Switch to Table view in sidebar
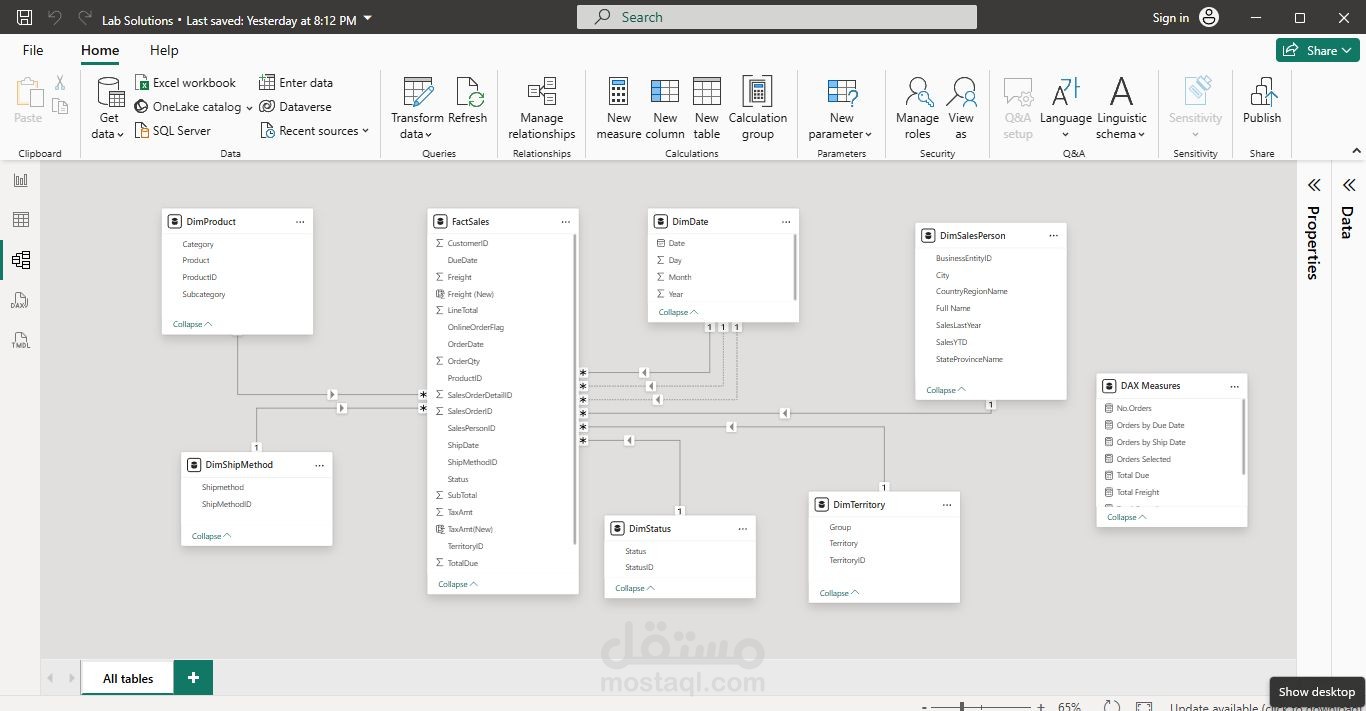Screen dimensions: 1366x711 (x=21, y=220)
